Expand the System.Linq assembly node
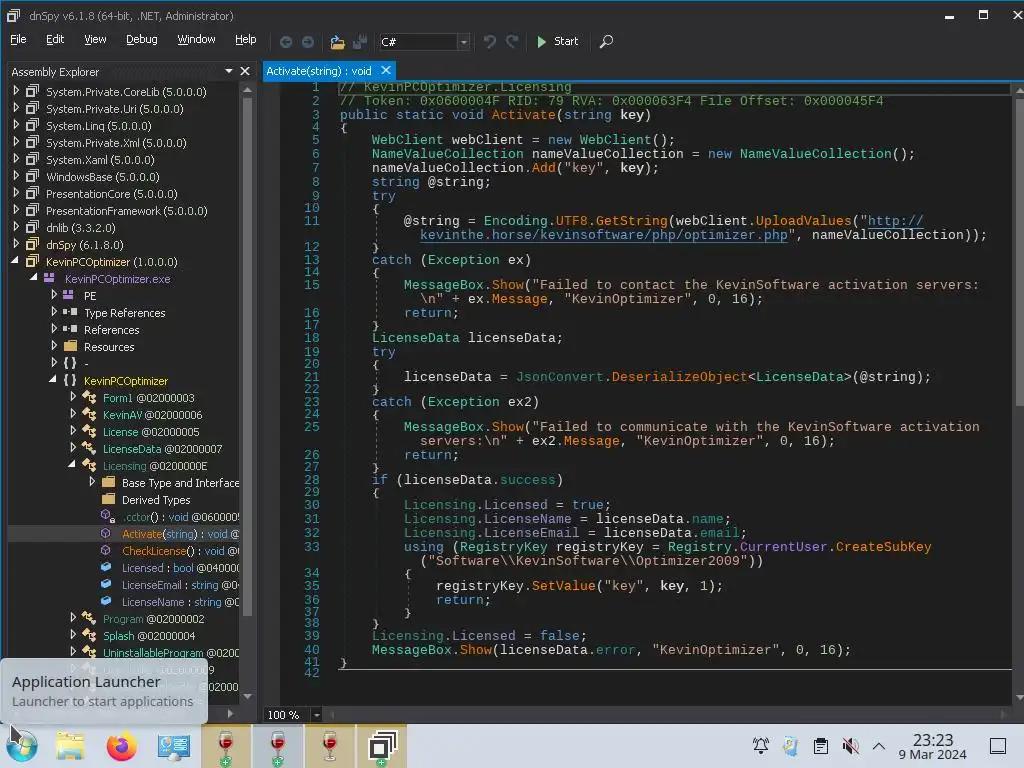Screen dimensions: 1024x768 coord(16,125)
